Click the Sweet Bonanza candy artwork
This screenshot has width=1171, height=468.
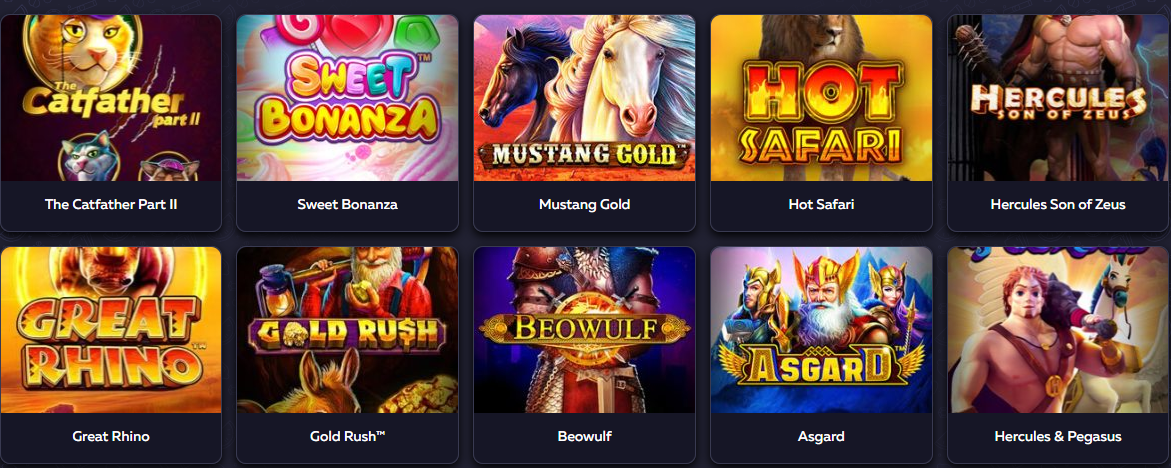coord(347,98)
